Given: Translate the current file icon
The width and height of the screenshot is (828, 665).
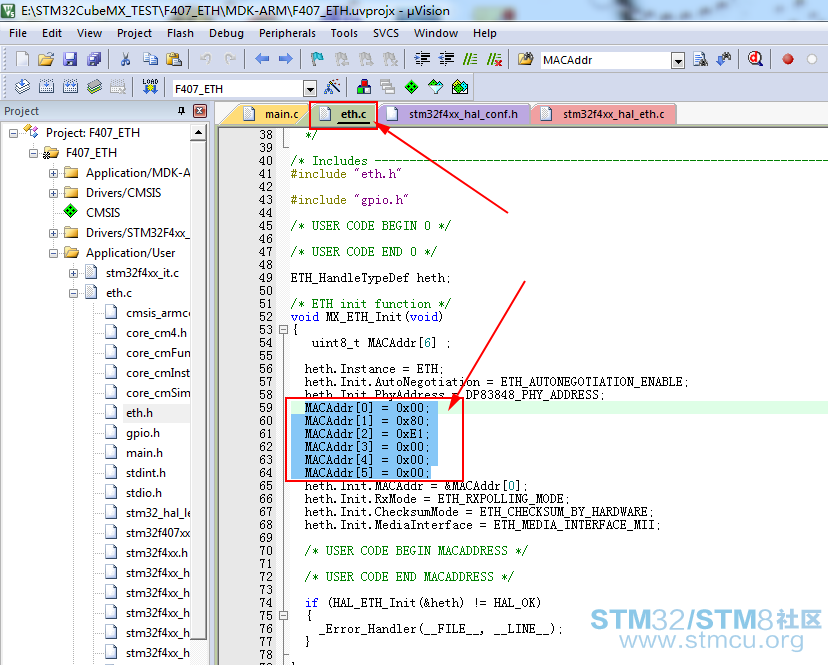Looking at the screenshot, I should click(22, 87).
